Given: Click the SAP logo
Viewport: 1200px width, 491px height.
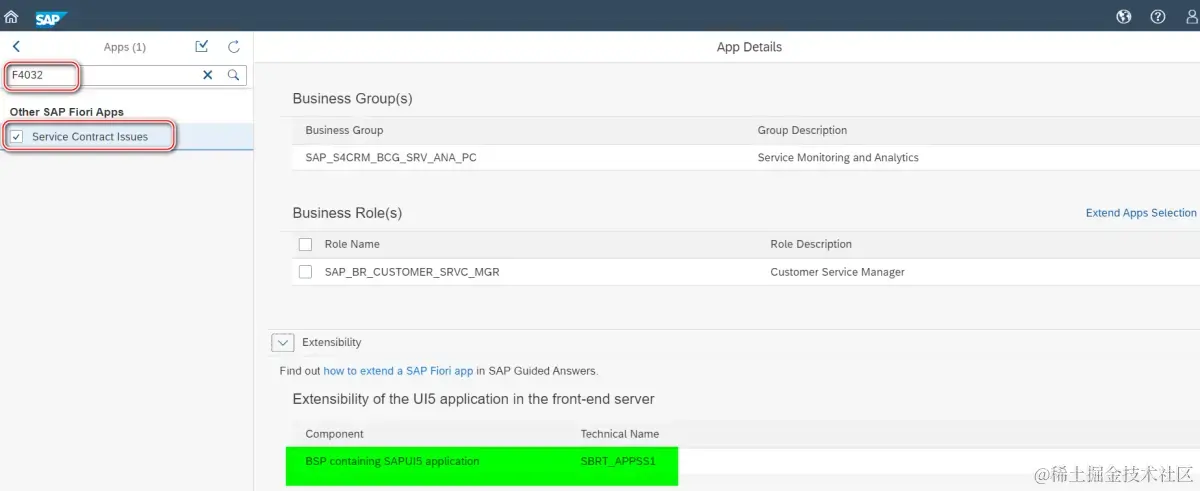Looking at the screenshot, I should [x=49, y=17].
